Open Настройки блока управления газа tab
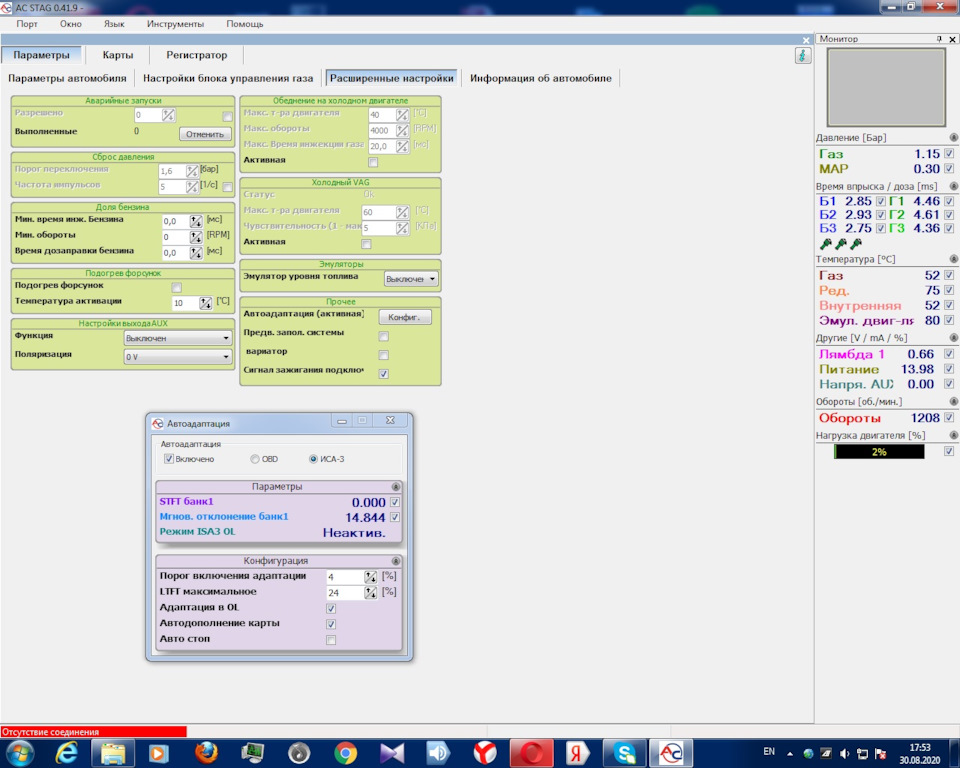Screen dimensions: 960x768 (228, 78)
